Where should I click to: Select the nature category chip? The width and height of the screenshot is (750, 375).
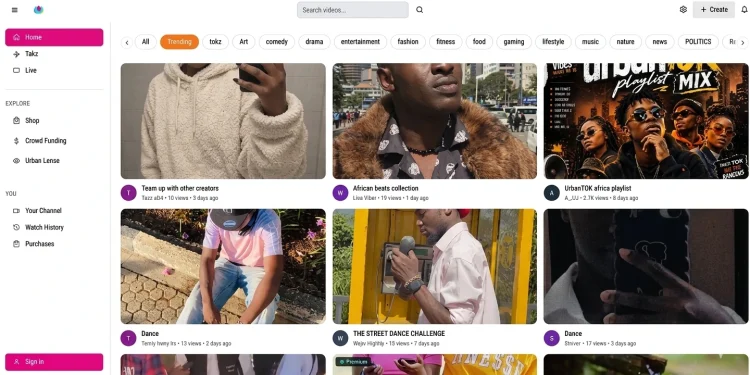click(625, 42)
